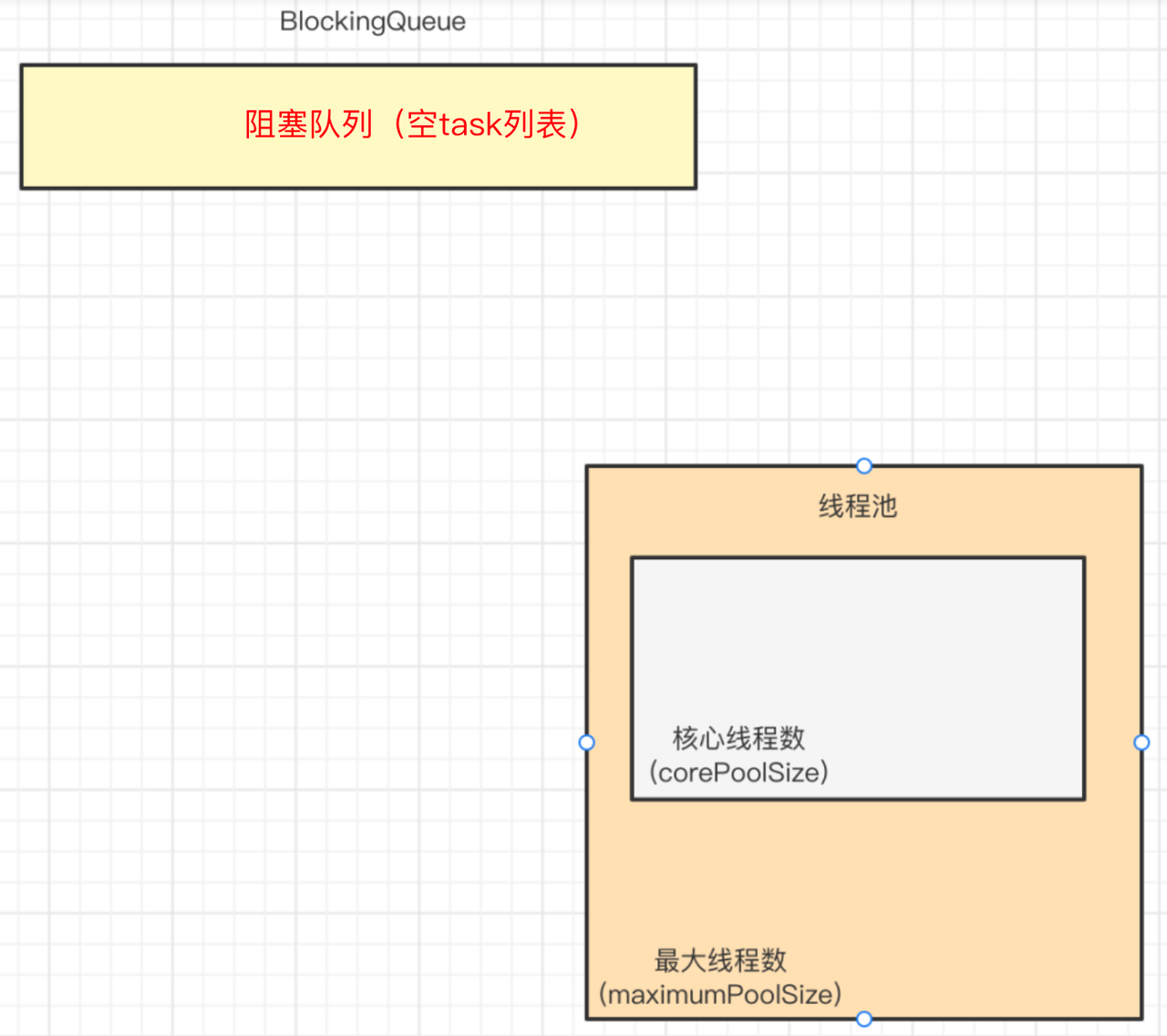Select the BlockingQueue label text
Screen dimensions: 1167x1036
pos(373,22)
